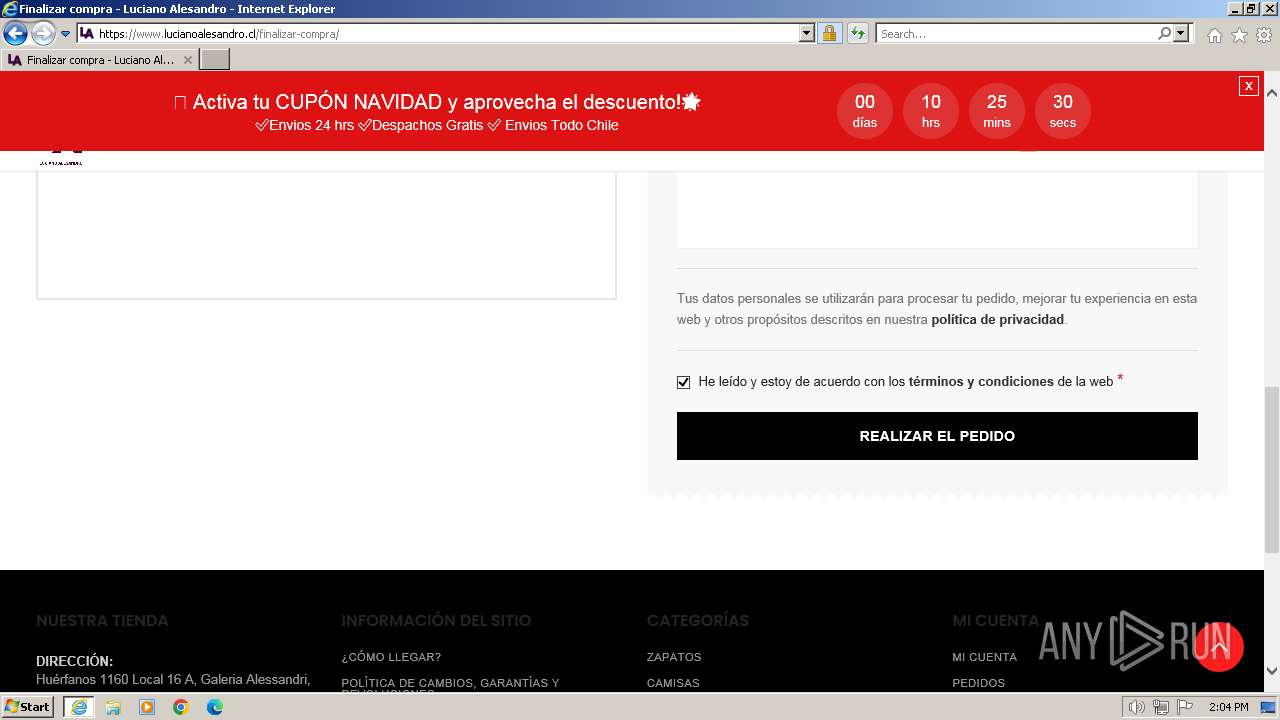Open Internet Explorer from the taskbar
This screenshot has width=1280, height=720.
point(78,707)
